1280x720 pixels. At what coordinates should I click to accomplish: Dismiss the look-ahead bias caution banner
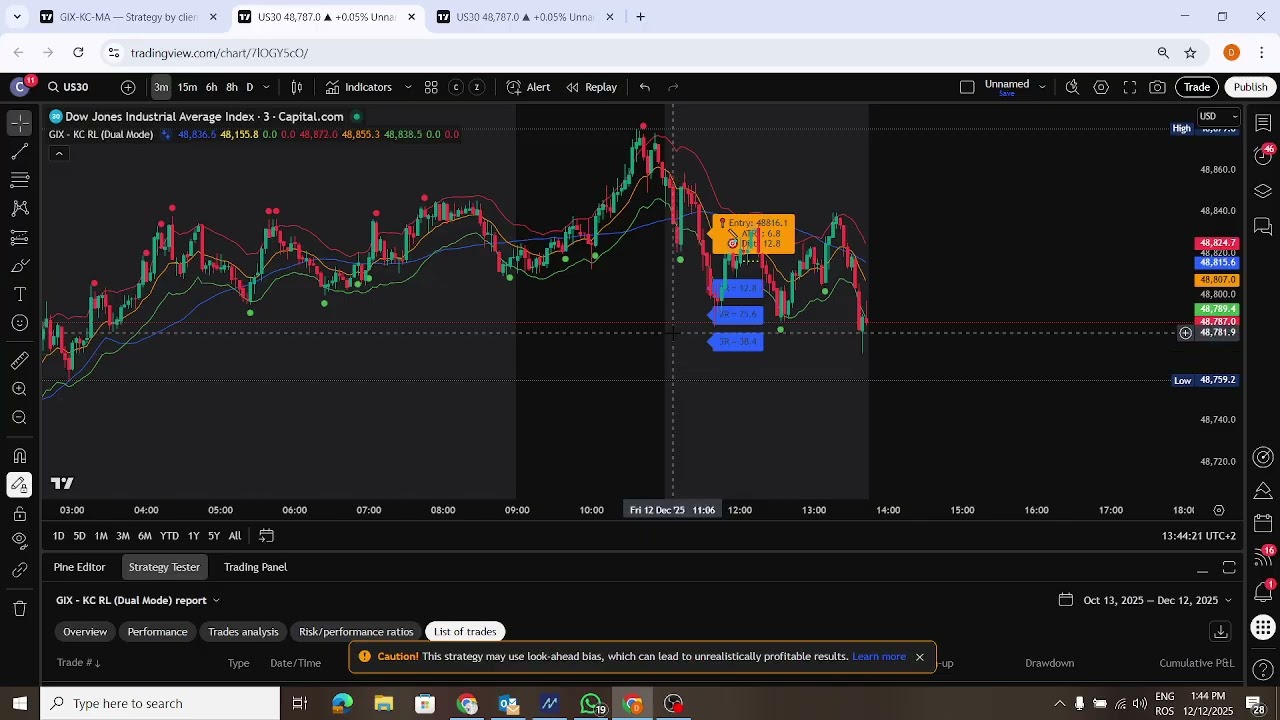pyautogui.click(x=919, y=657)
